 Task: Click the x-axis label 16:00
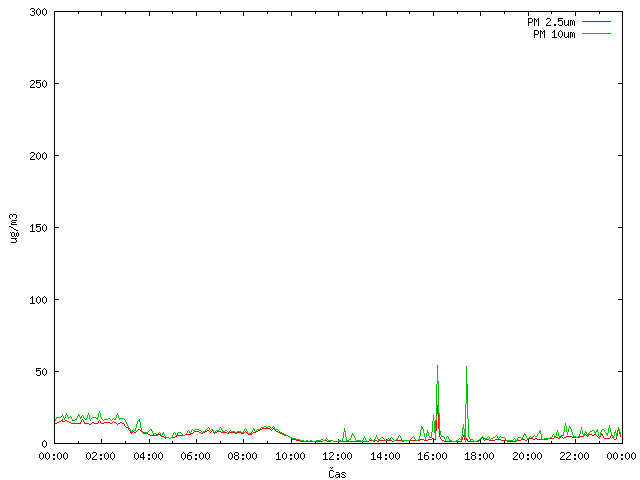[x=432, y=456]
